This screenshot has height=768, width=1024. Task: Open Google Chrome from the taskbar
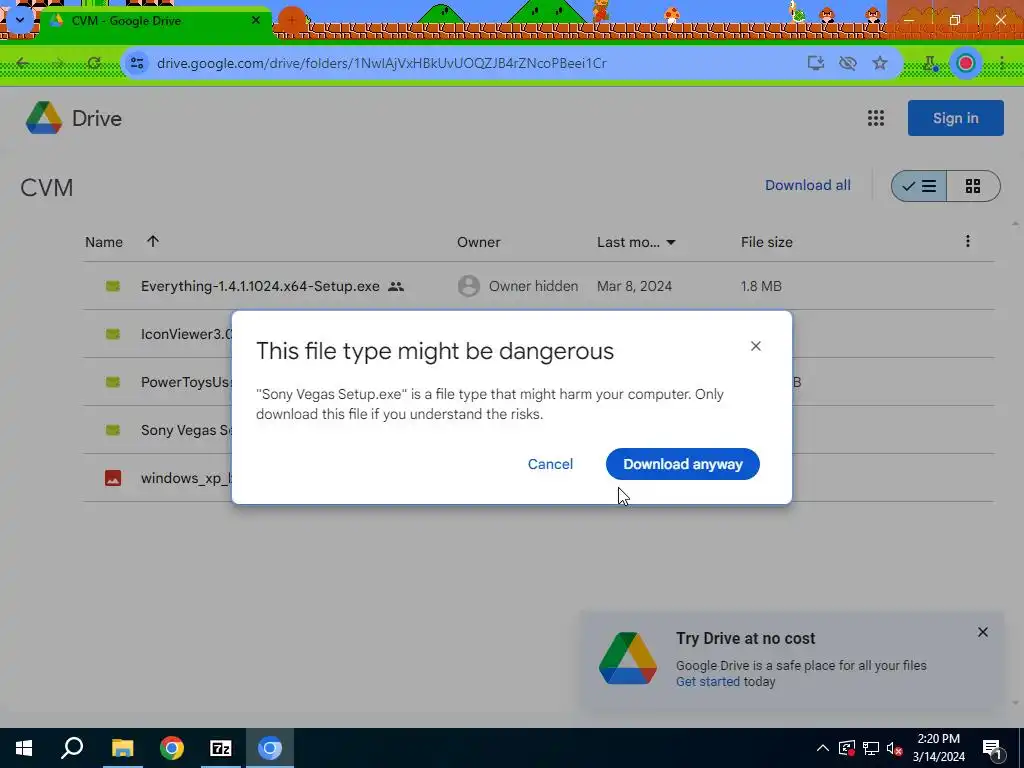[172, 748]
